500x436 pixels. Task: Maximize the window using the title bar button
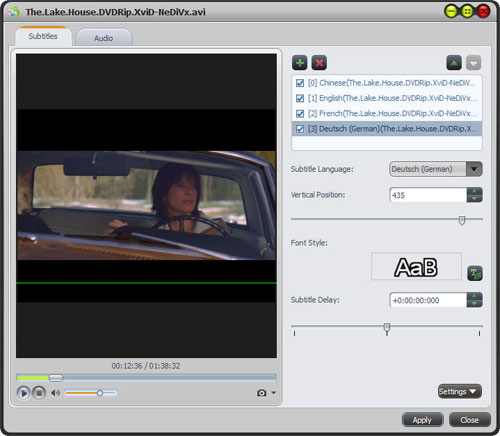tap(468, 12)
